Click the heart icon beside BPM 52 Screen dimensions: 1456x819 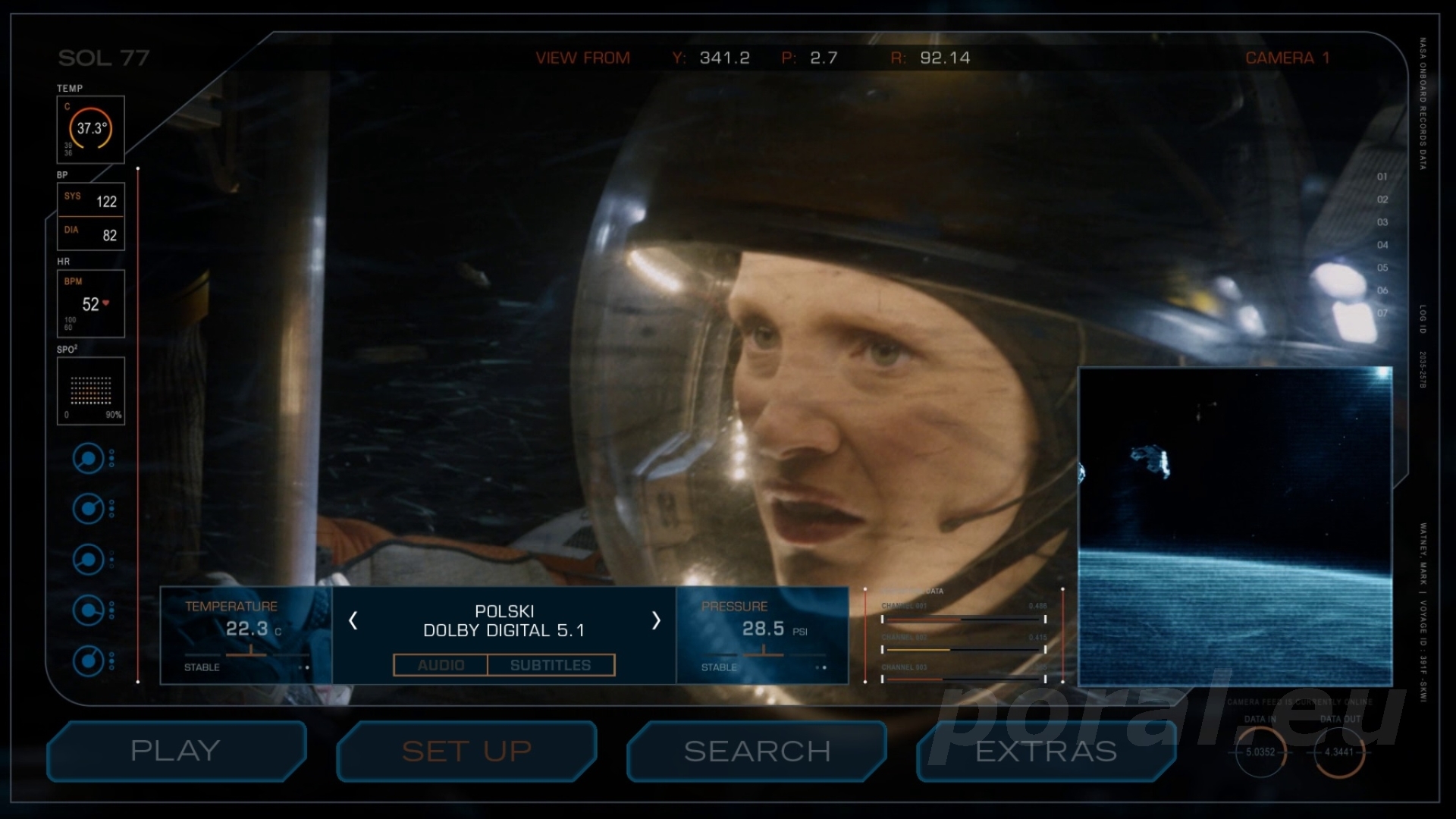coord(106,303)
